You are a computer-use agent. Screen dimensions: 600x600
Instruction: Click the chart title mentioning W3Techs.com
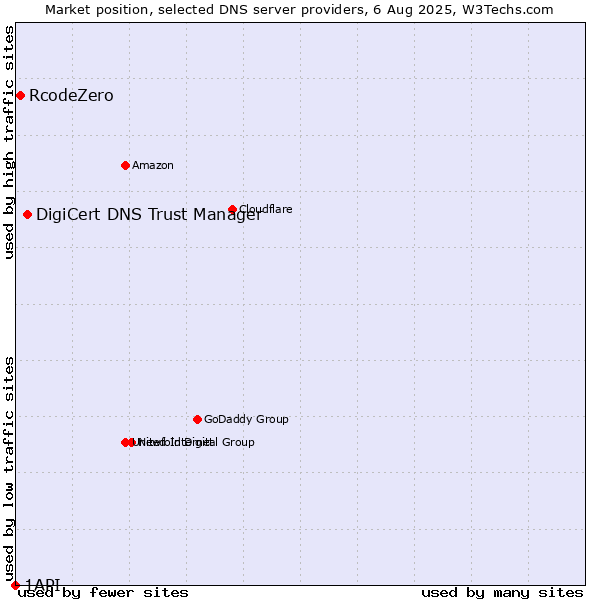point(299,10)
